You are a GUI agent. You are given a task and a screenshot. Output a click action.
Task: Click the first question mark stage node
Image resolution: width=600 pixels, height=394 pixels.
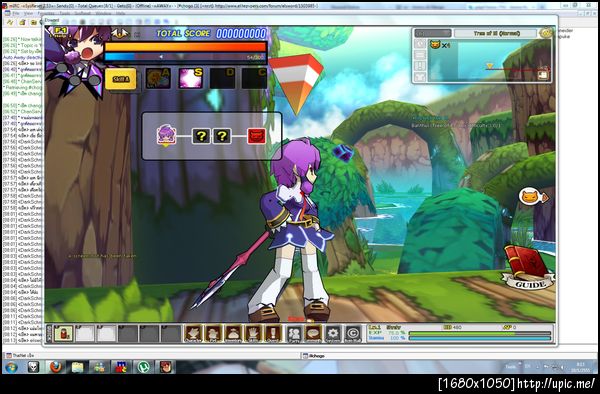pos(201,136)
